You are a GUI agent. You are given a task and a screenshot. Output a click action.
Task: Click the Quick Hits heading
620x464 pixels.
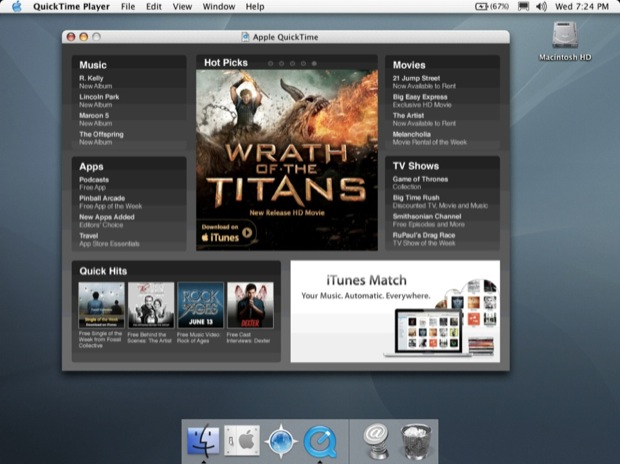pyautogui.click(x=103, y=271)
